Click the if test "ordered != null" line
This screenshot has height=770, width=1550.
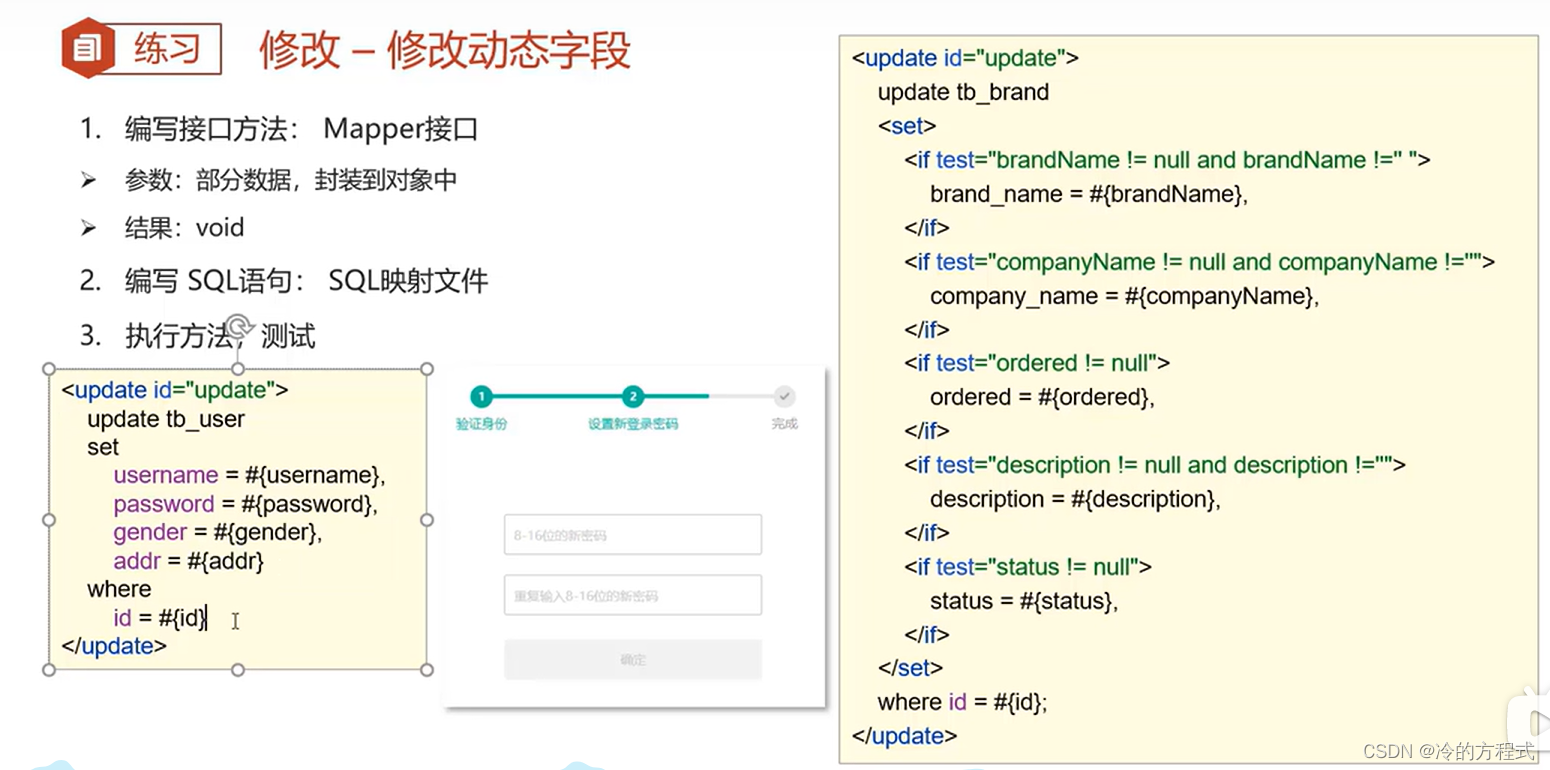[1037, 363]
